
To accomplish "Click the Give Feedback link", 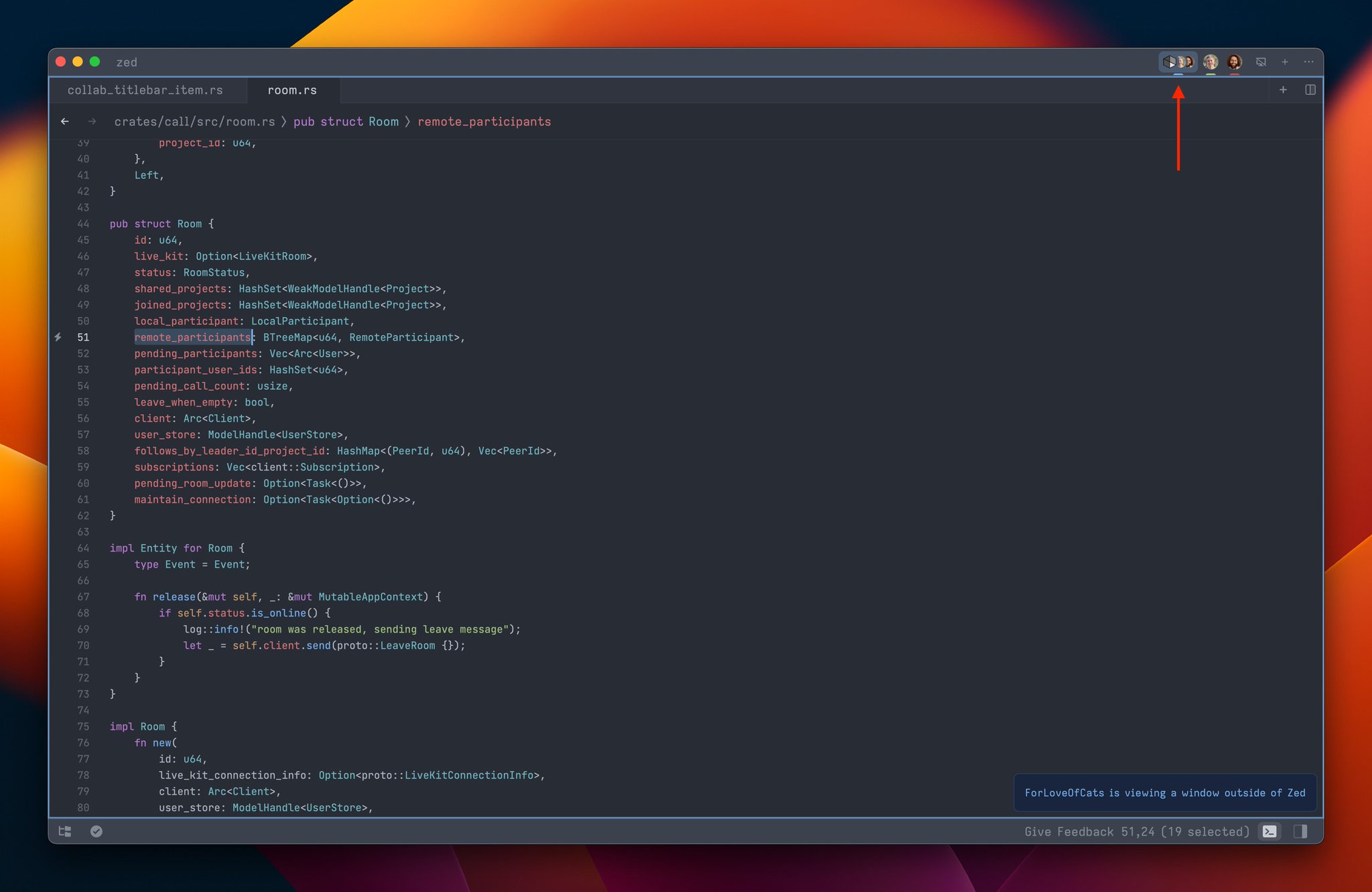I will [x=1069, y=831].
